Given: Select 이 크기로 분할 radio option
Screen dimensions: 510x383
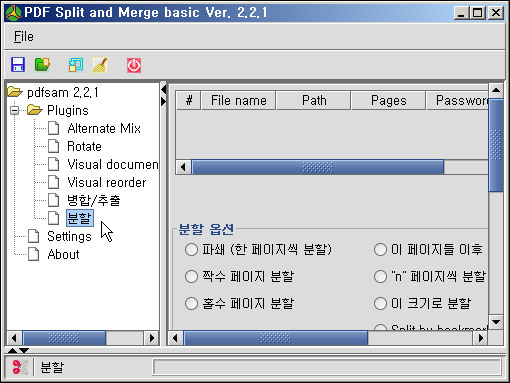Looking at the screenshot, I should (380, 303).
